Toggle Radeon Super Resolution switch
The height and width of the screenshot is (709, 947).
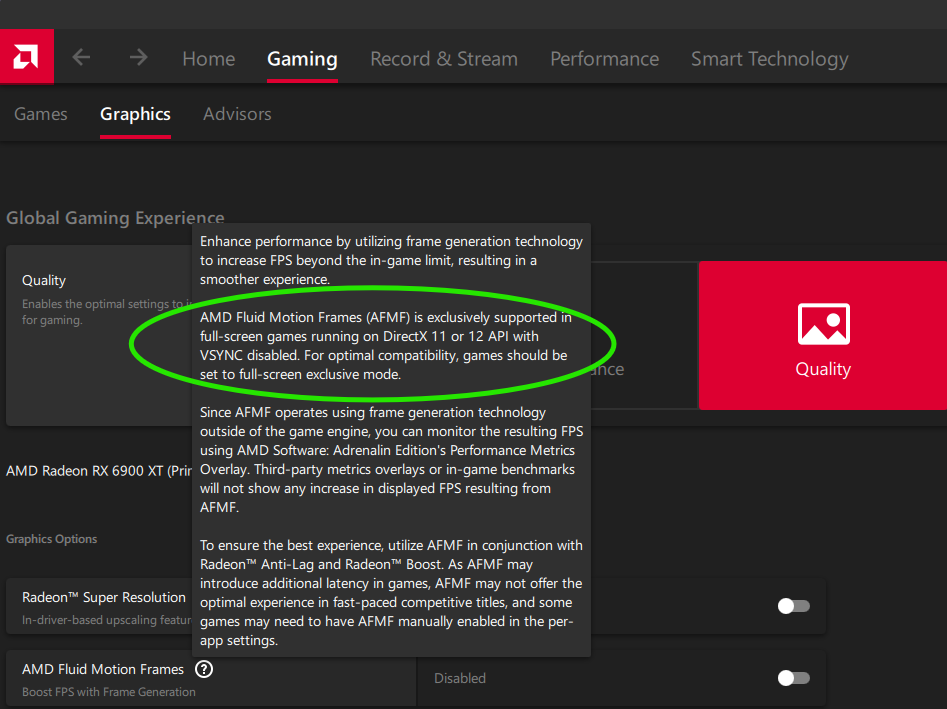click(794, 606)
